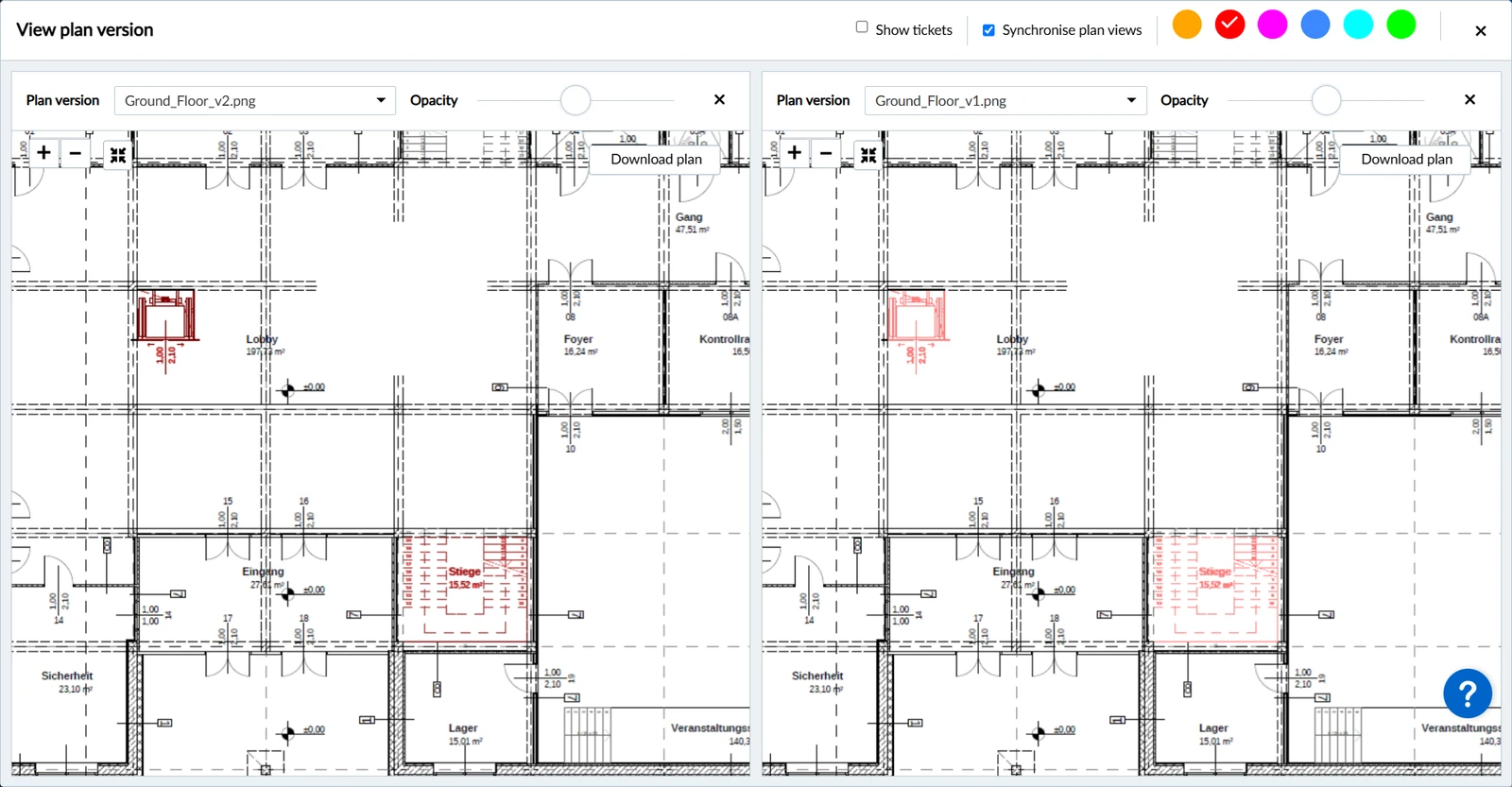Enable the Show tickets checkbox
Viewport: 1512px width, 787px height.
click(x=862, y=27)
